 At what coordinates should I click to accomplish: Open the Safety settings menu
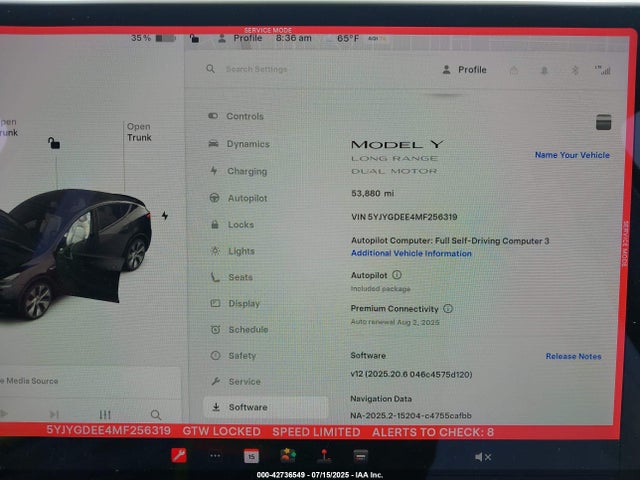tap(233, 356)
